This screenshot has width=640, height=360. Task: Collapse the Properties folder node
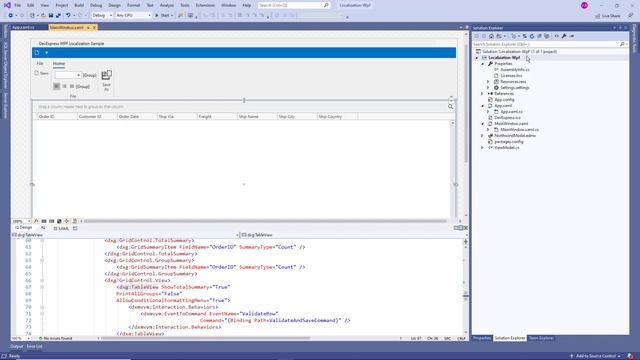click(482, 64)
